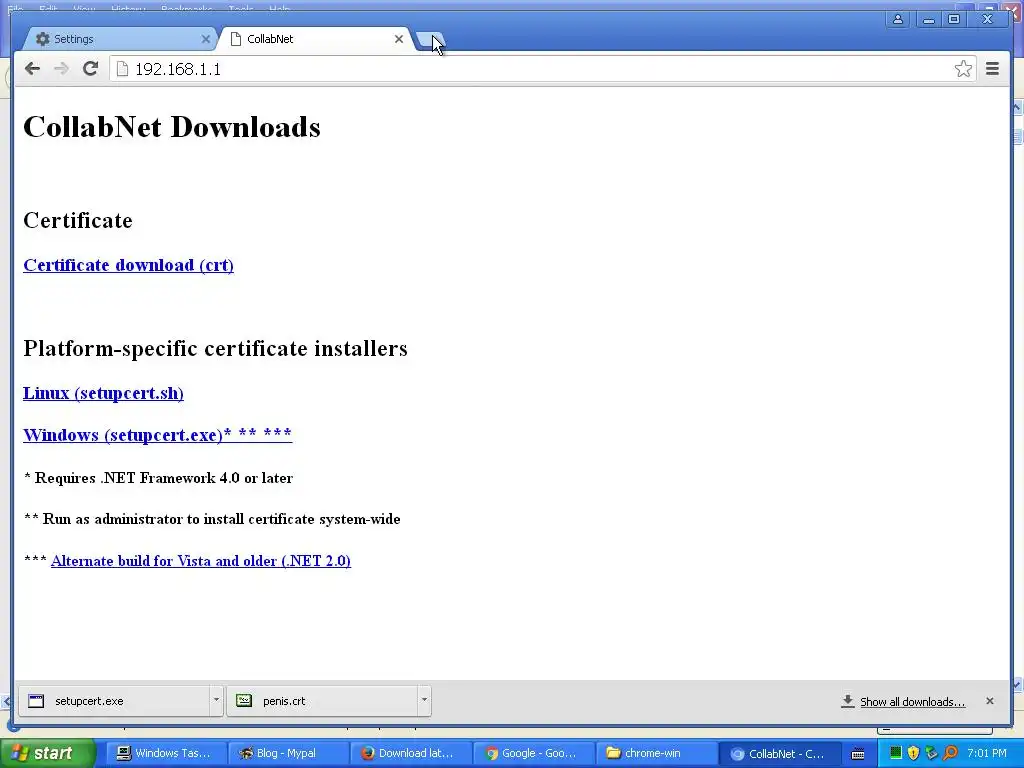Open the setupcert.exe downloaded file
This screenshot has height=768, width=1024.
[114, 701]
